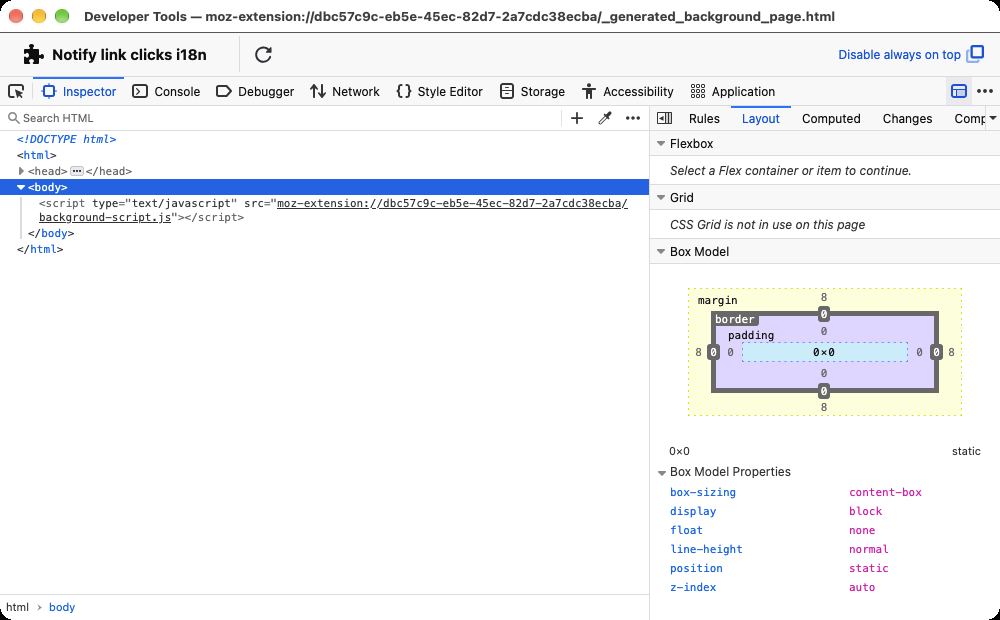Switch to the Console tab

pos(166,91)
